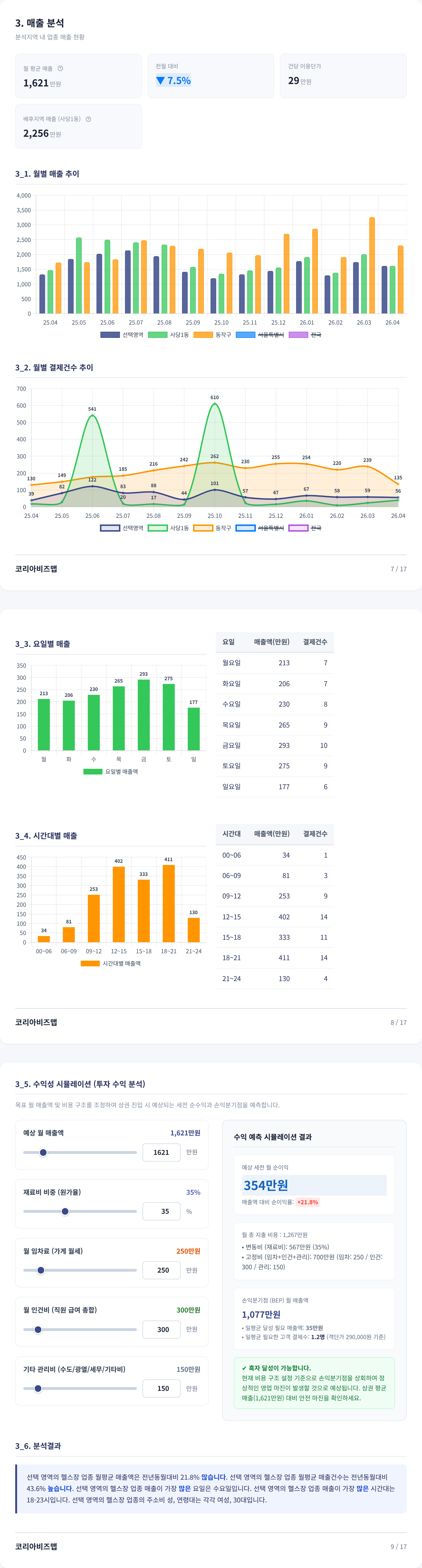422x1568 pixels.
Task: Select the 금요일 row in 요일 table
Action: point(275,745)
